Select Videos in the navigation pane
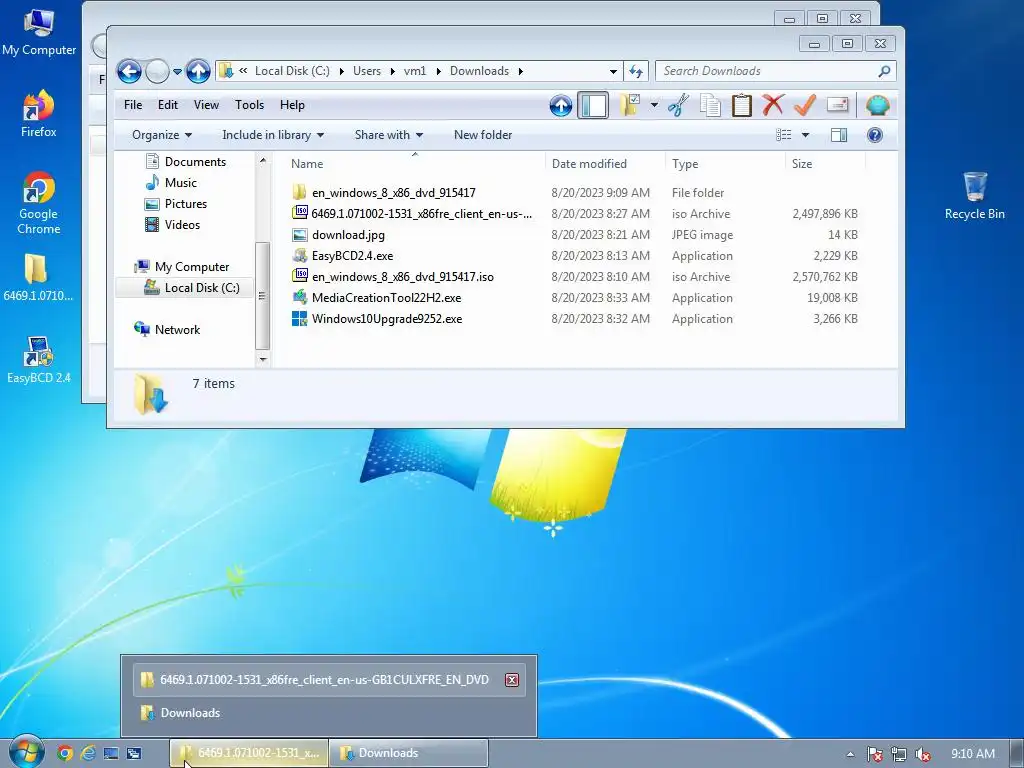 click(x=172, y=224)
